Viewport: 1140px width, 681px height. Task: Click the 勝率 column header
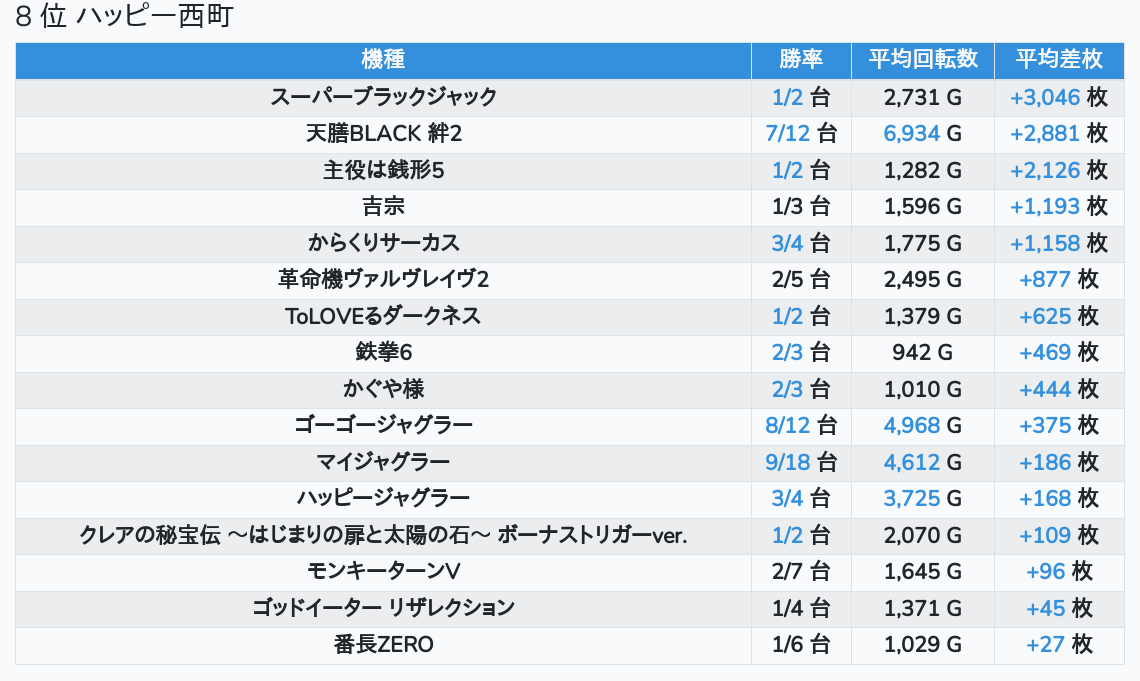[x=801, y=60]
